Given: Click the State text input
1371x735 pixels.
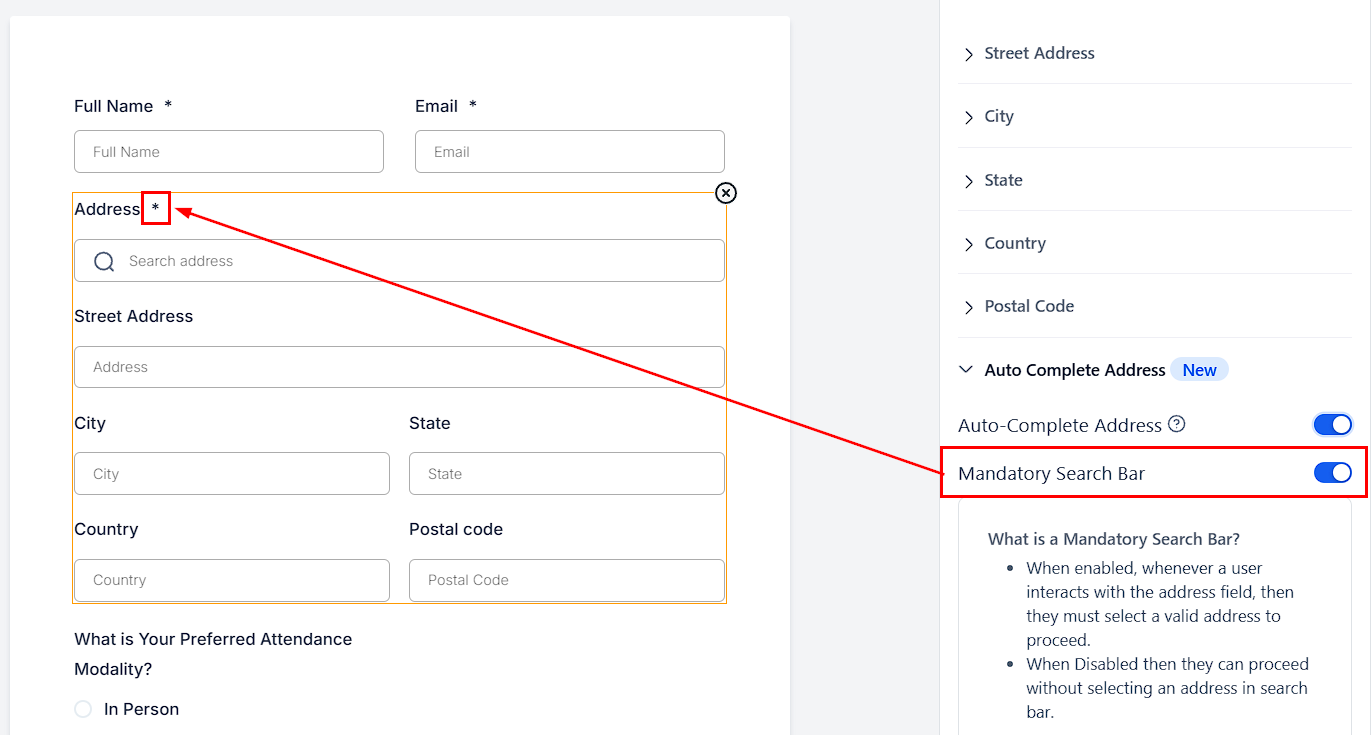Looking at the screenshot, I should pos(567,474).
